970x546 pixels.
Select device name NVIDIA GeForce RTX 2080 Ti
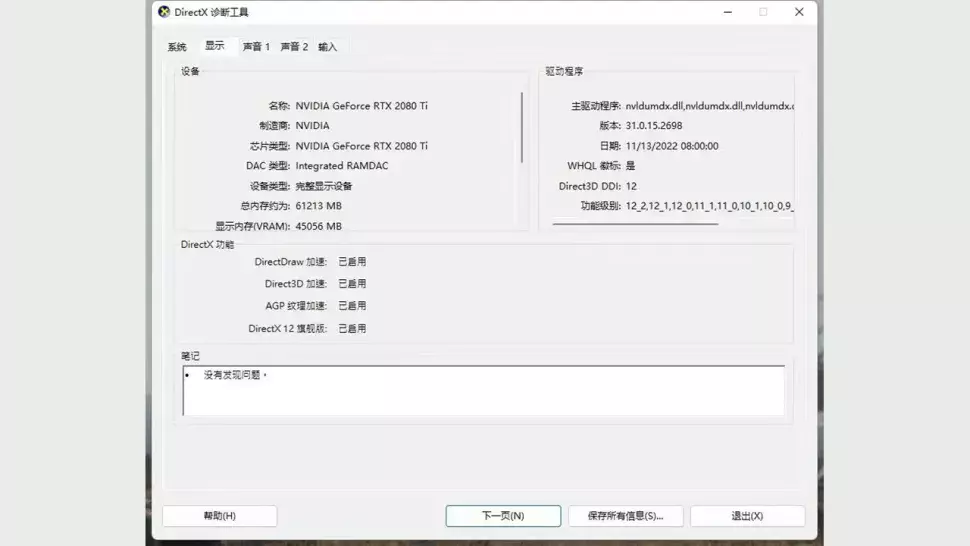pos(361,106)
